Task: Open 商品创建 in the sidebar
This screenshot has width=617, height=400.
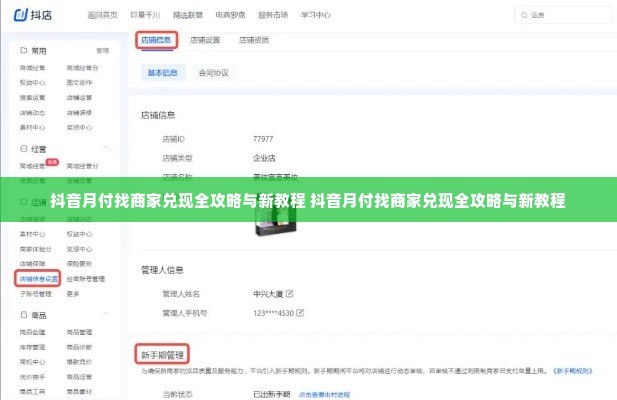Action: tap(32, 332)
